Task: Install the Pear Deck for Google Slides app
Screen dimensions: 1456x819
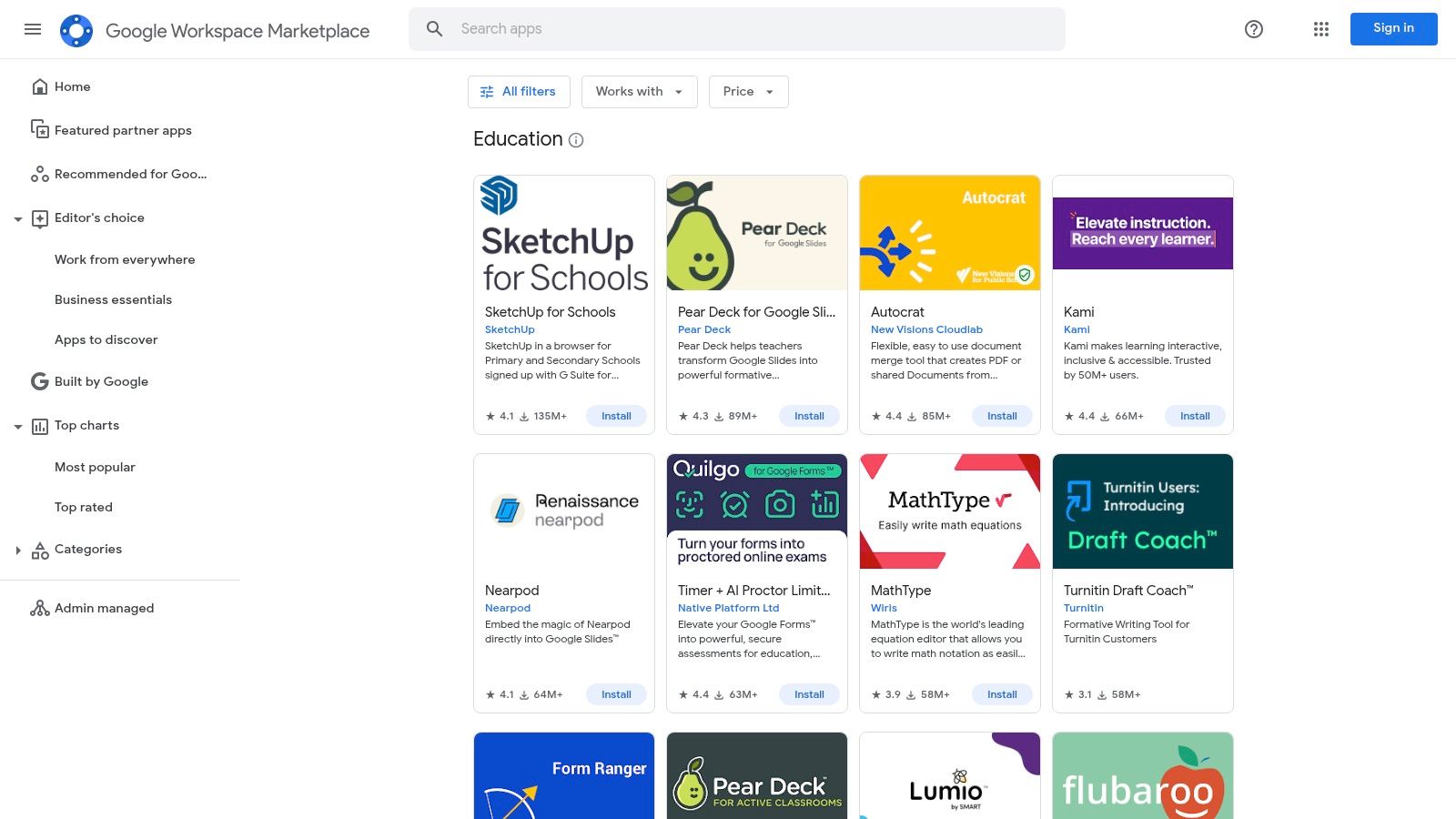Action: (809, 416)
